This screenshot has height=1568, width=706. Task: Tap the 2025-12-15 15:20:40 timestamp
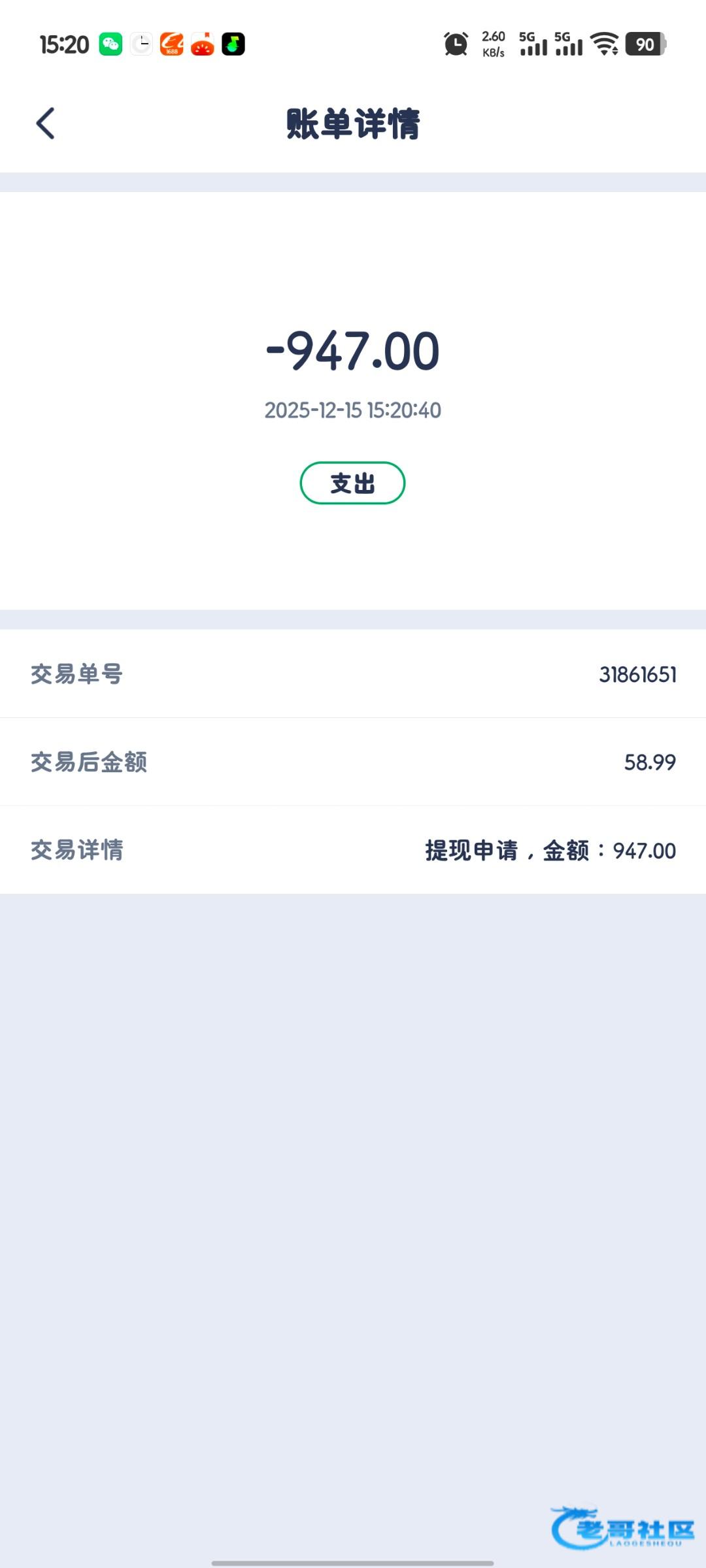click(x=352, y=410)
